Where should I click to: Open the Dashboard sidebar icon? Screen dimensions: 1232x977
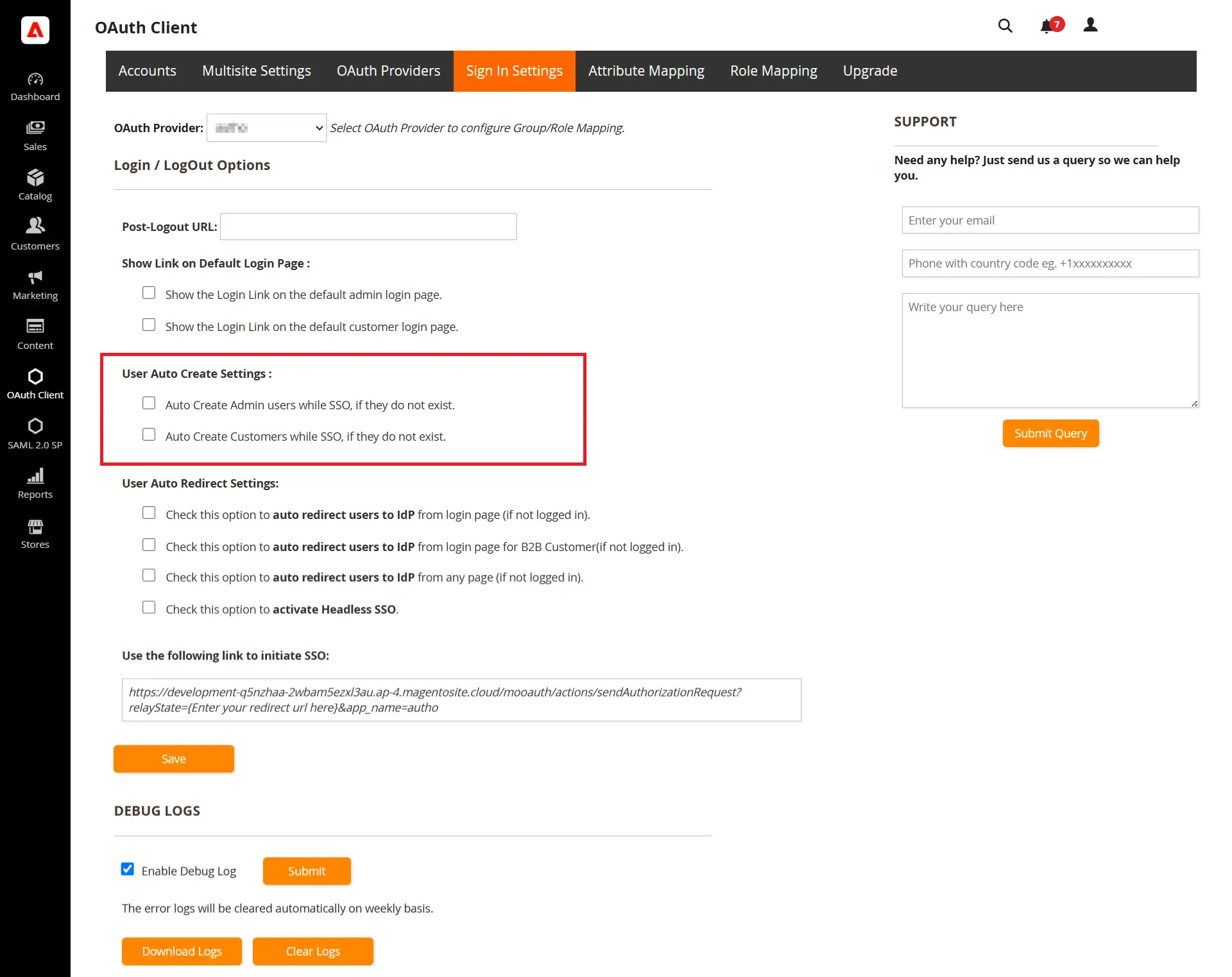pos(35,87)
